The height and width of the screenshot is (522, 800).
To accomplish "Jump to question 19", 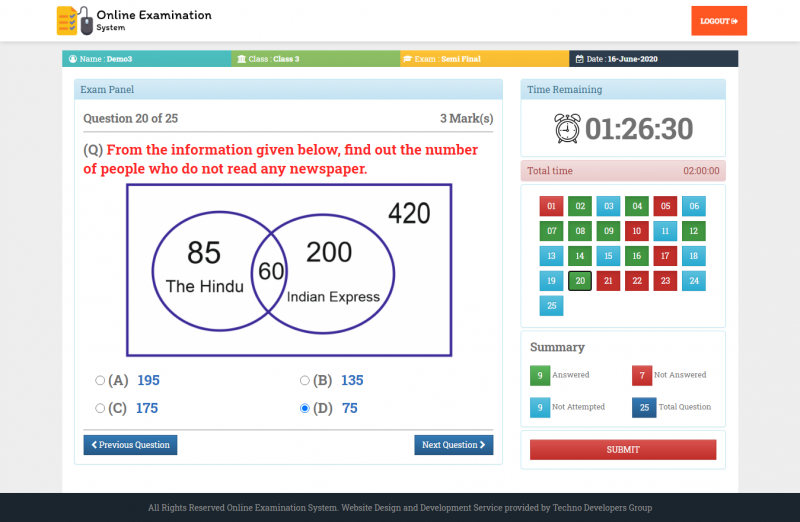I will coord(552,281).
